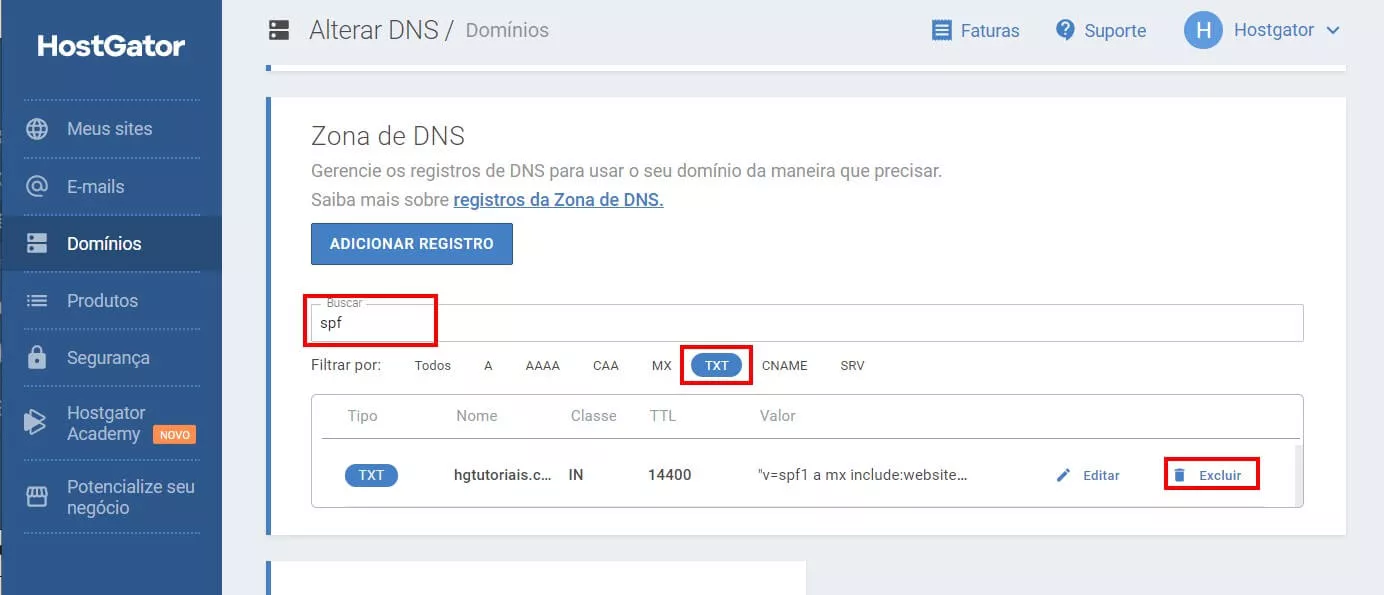The width and height of the screenshot is (1384, 595).
Task: Click the server icon beside Domínios in sidebar
Action: click(37, 243)
